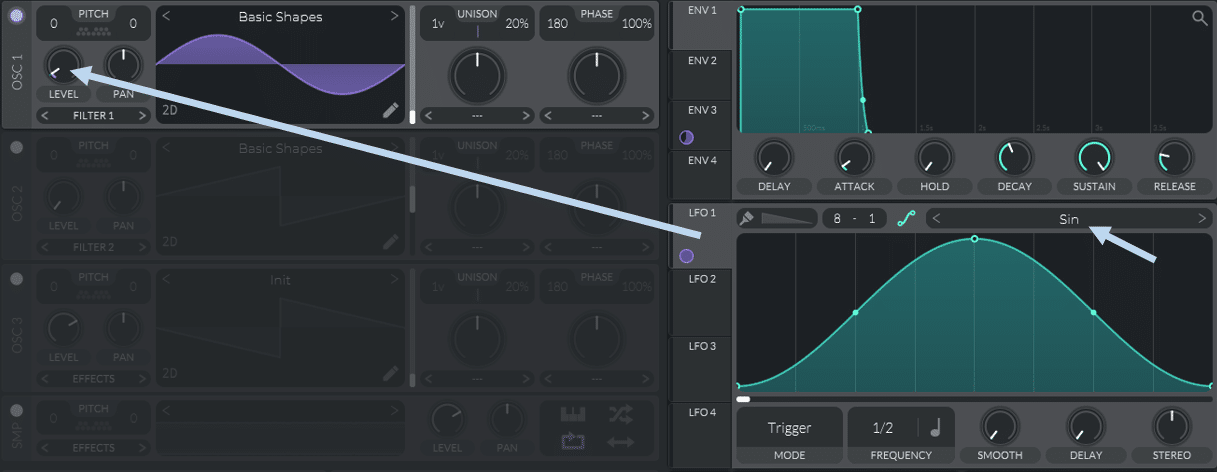Switch to the ENV 2 tab
Screen dimensions: 1217x472
pyautogui.click(x=702, y=74)
